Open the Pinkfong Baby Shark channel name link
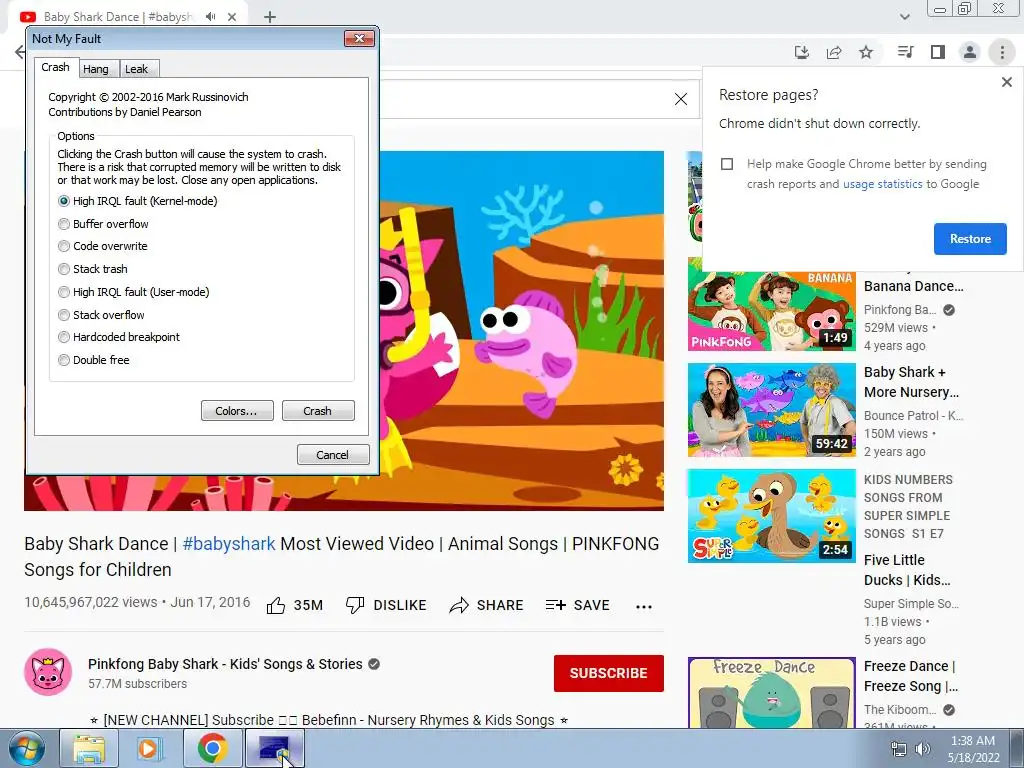Viewport: 1024px width, 768px height. tap(225, 664)
